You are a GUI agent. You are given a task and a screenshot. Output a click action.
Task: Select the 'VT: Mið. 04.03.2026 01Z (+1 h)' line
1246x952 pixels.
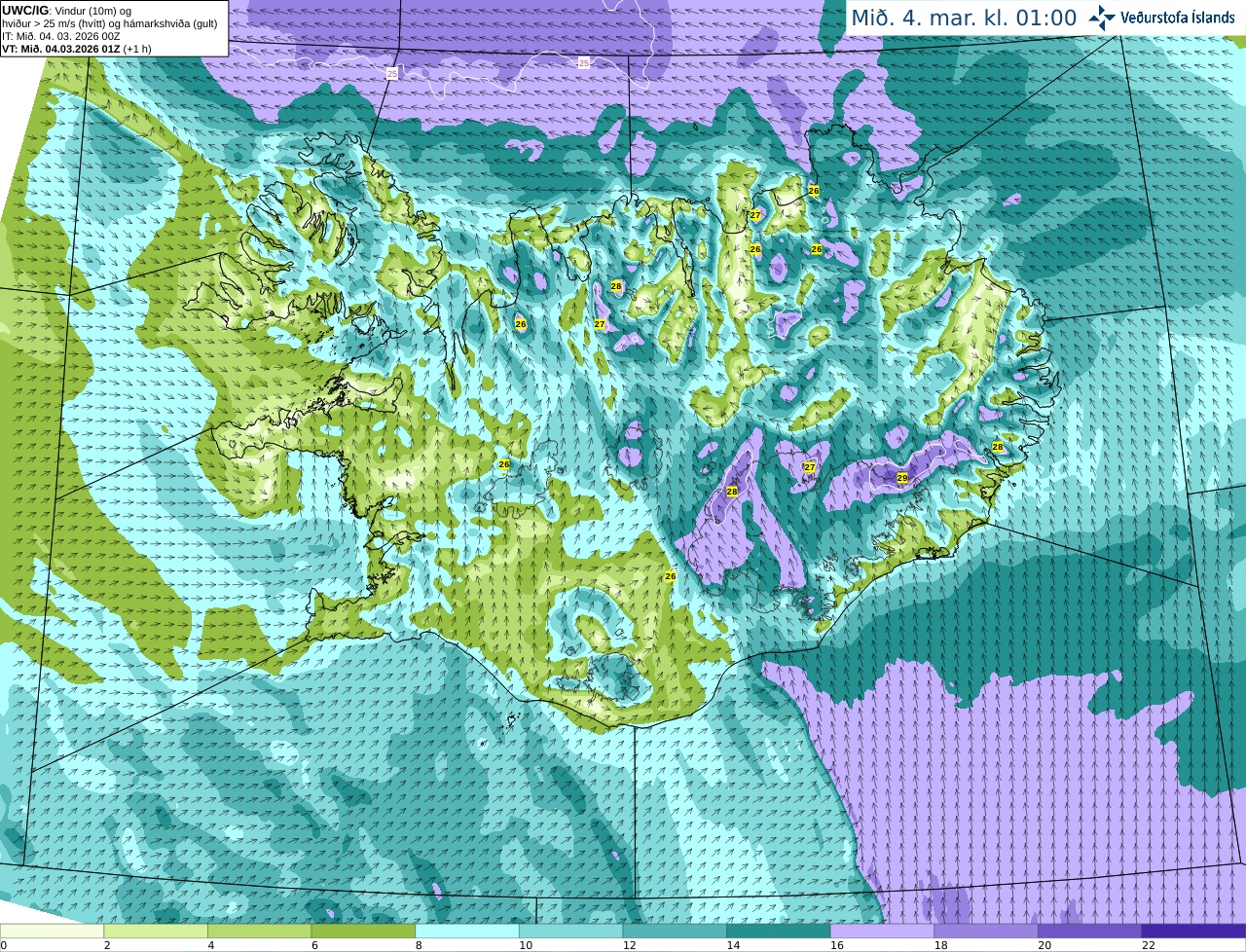[x=76, y=49]
